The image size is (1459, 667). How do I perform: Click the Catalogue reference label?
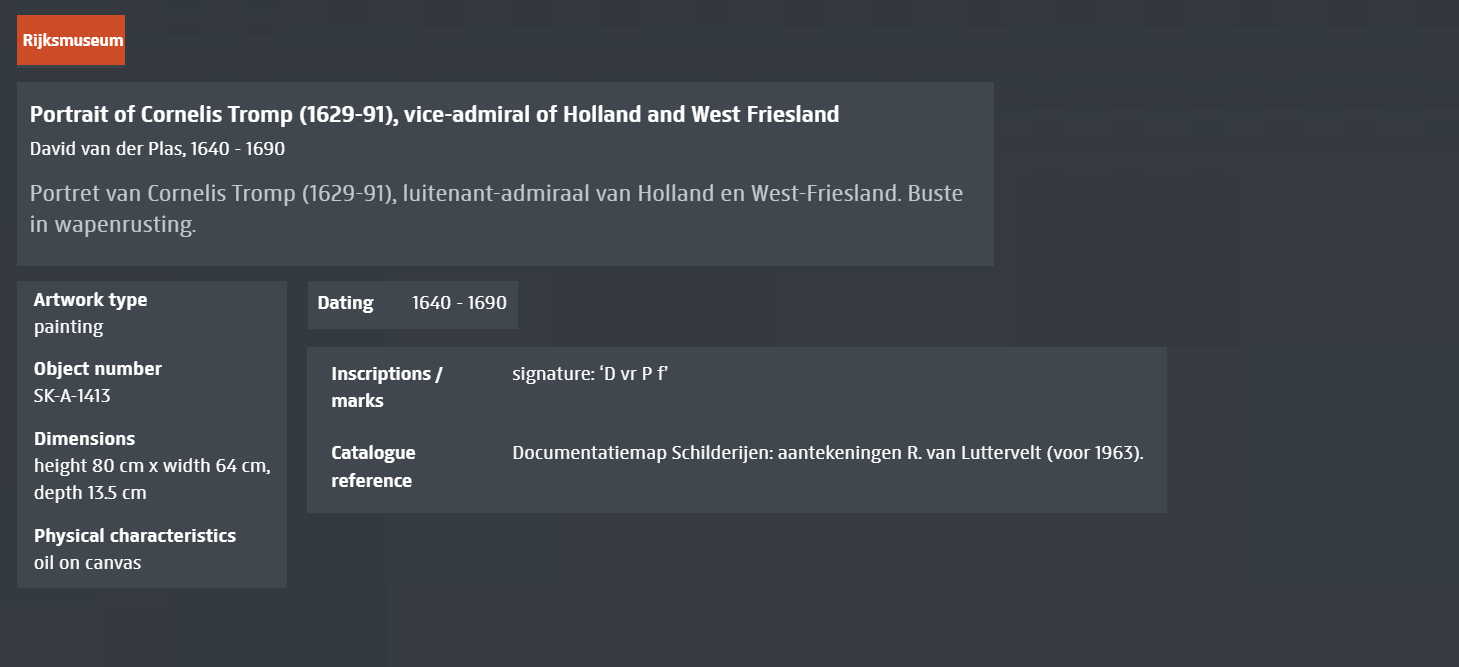coord(373,466)
